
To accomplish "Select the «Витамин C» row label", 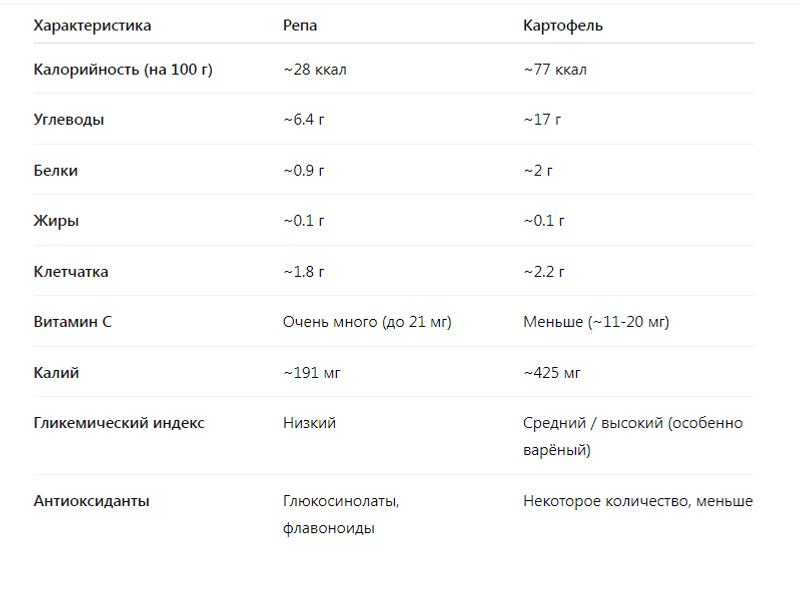I will point(72,322).
